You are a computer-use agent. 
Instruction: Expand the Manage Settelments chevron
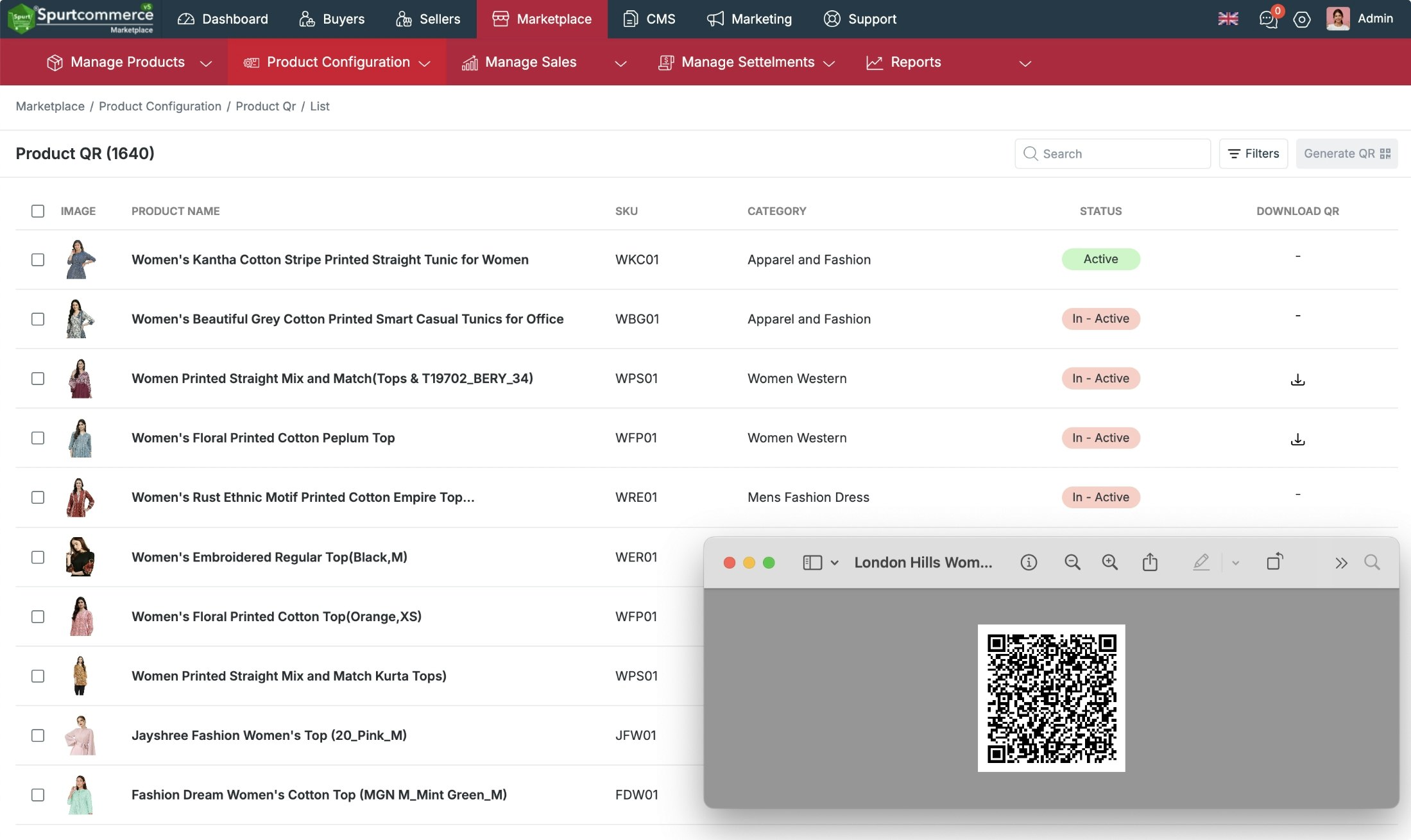coord(829,64)
